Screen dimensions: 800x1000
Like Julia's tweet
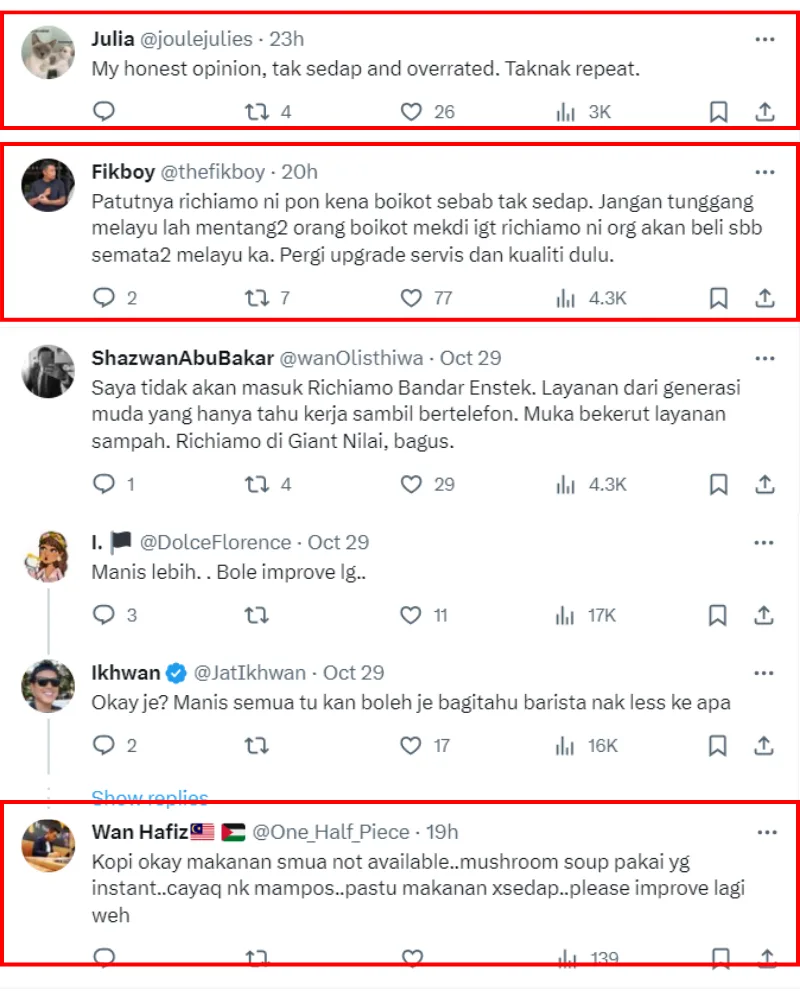411,112
